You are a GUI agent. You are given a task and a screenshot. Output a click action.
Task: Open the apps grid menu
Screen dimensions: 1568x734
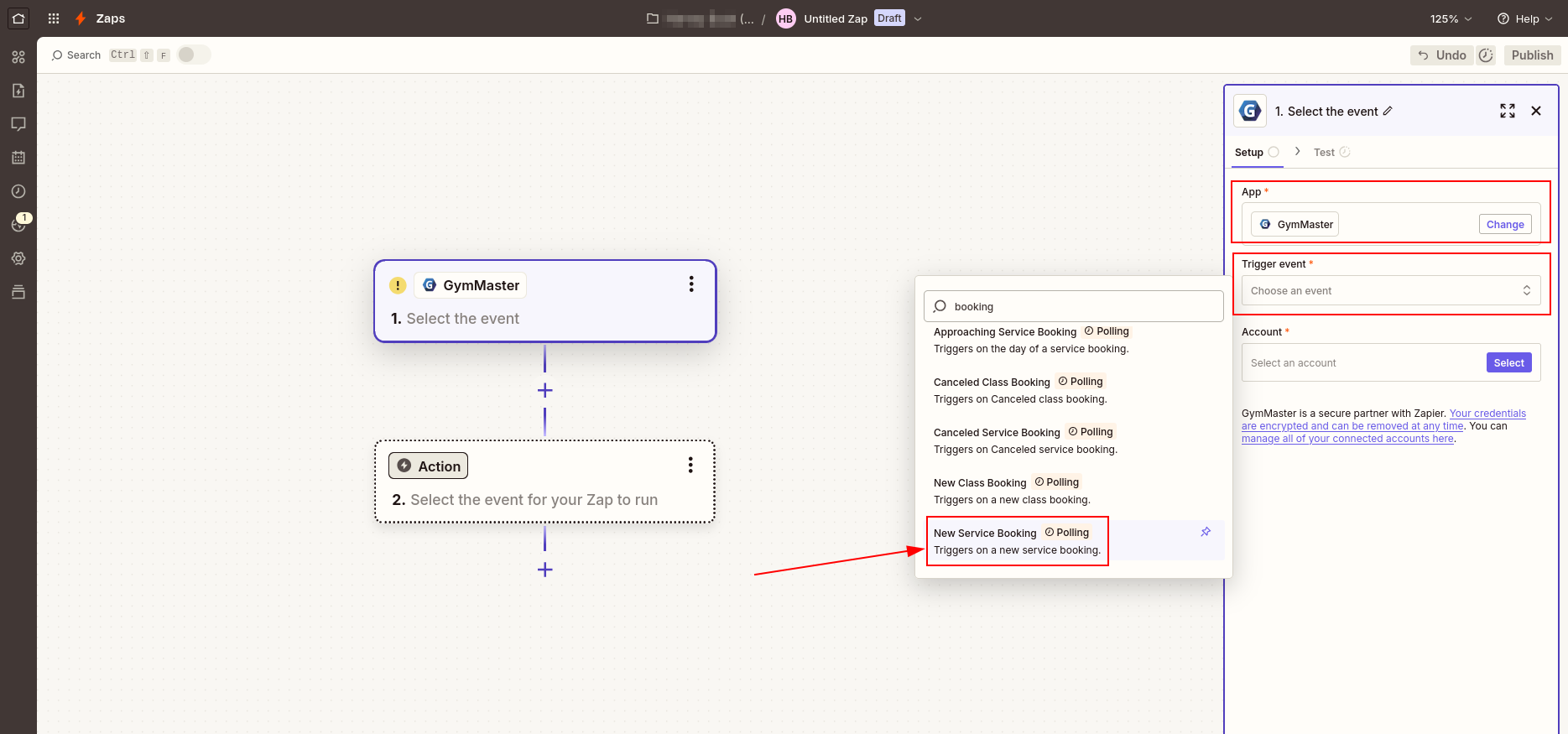54,18
